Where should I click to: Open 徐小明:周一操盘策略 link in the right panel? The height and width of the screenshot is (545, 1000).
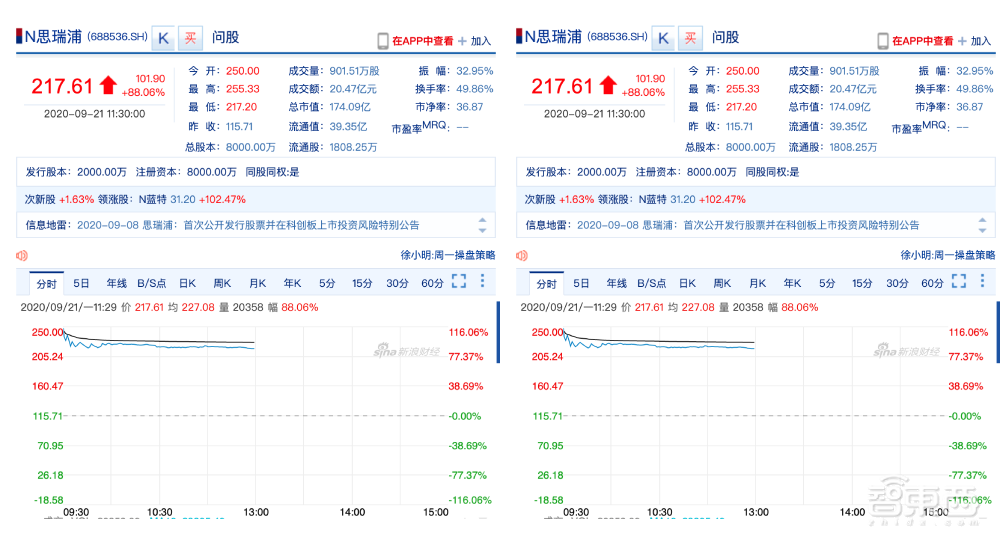point(948,255)
